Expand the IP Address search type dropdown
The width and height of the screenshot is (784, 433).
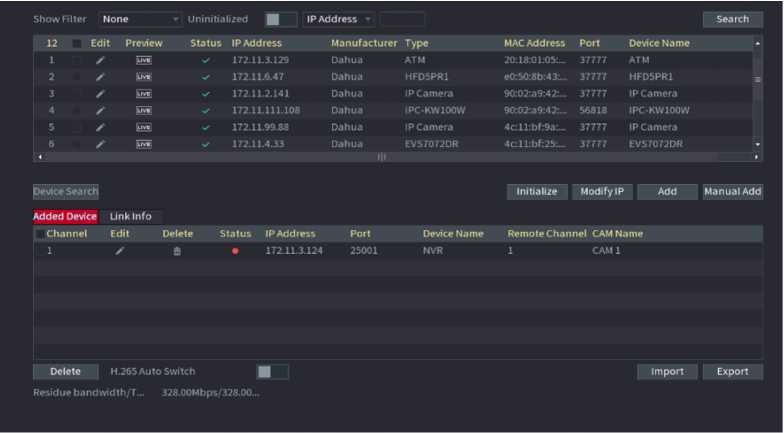(x=339, y=19)
